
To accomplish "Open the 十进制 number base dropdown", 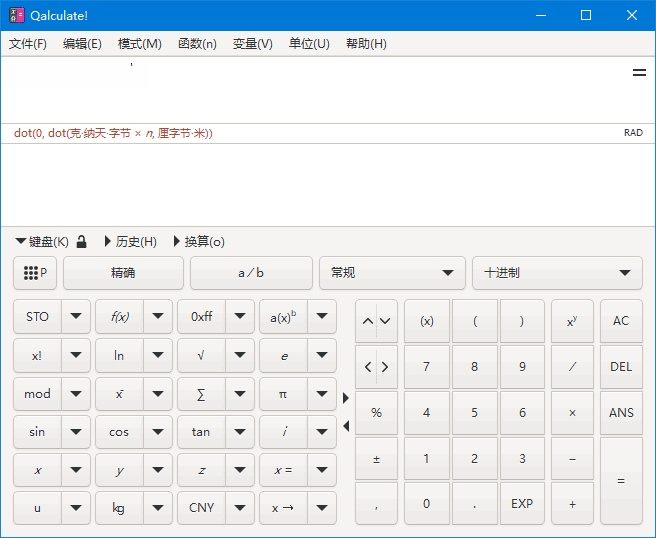I will pos(557,273).
